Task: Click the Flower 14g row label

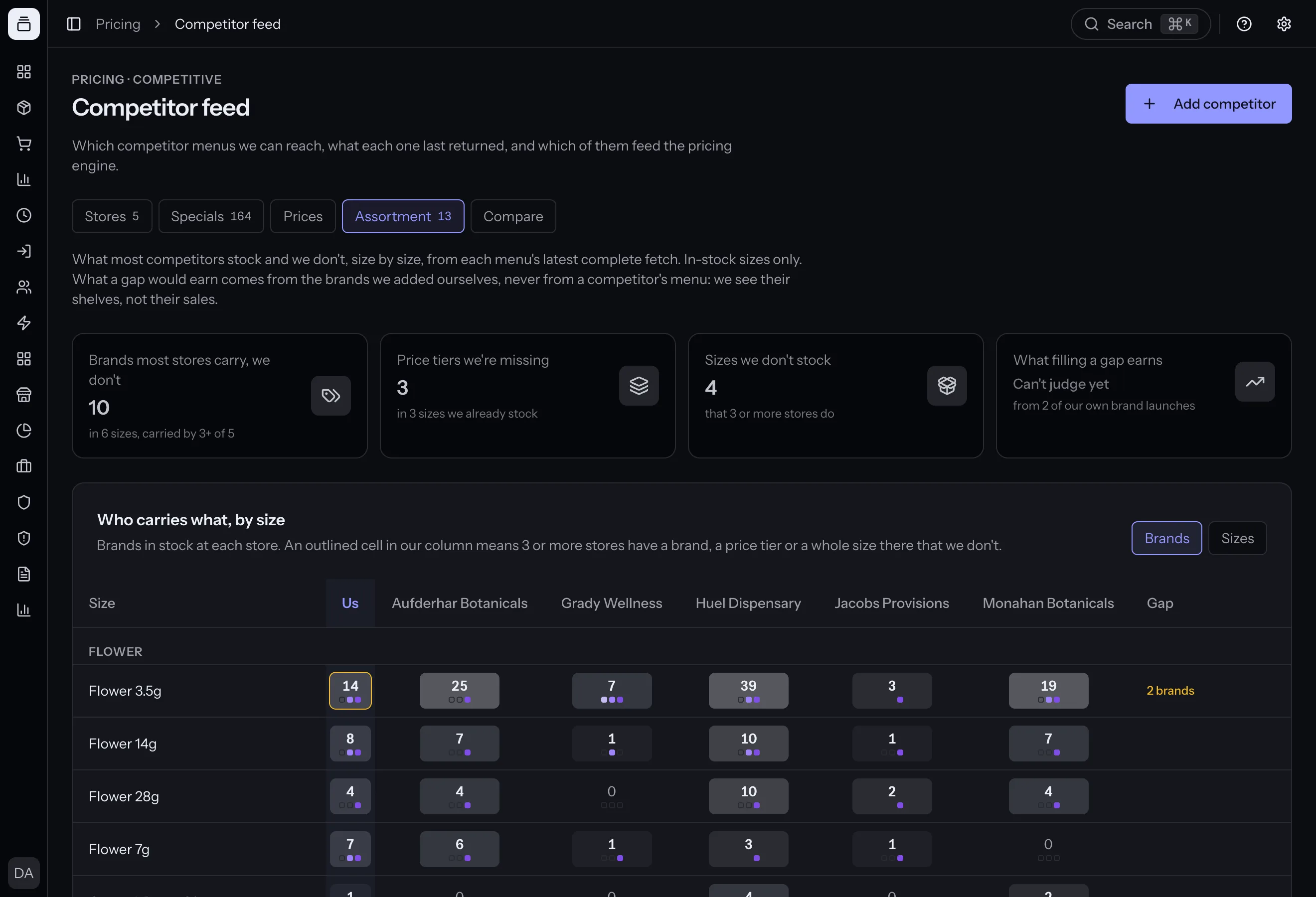Action: pos(122,744)
